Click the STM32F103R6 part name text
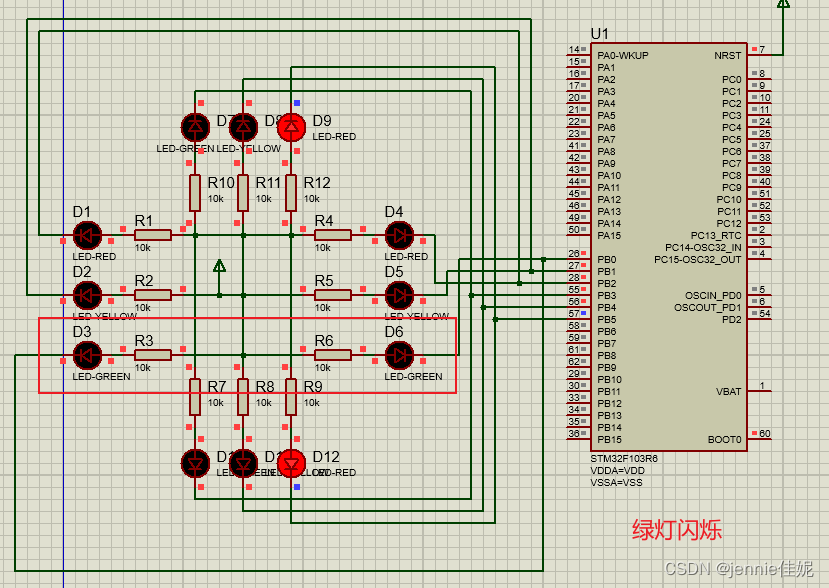The height and width of the screenshot is (588, 829). pyautogui.click(x=624, y=458)
